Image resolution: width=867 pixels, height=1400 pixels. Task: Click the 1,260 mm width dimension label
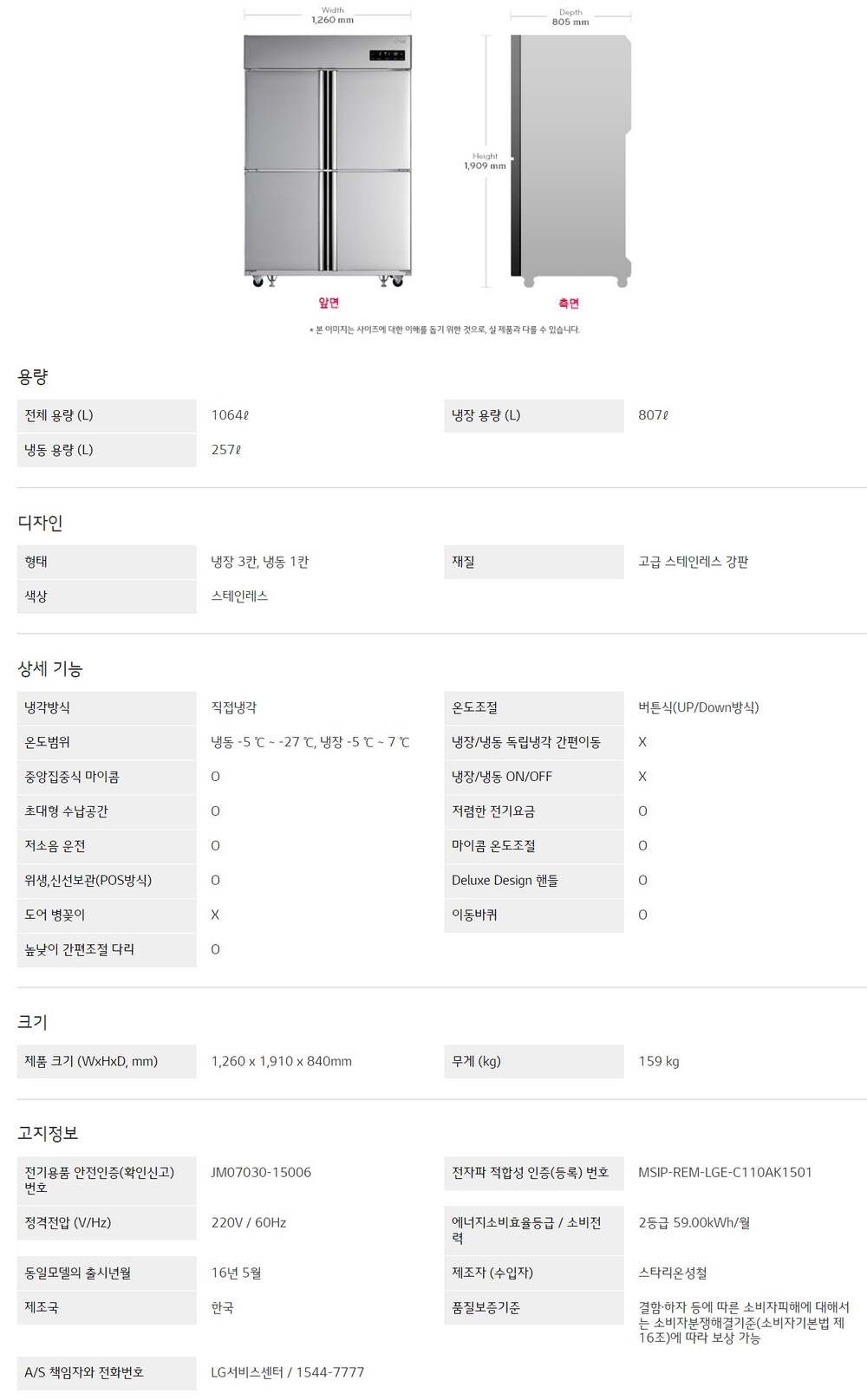tap(333, 20)
